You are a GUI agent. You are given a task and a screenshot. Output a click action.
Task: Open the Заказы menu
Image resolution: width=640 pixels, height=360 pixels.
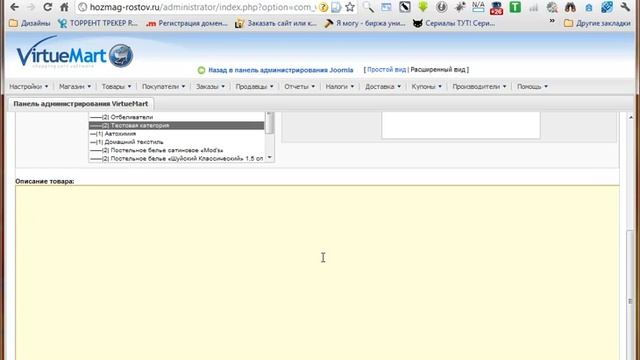point(210,87)
